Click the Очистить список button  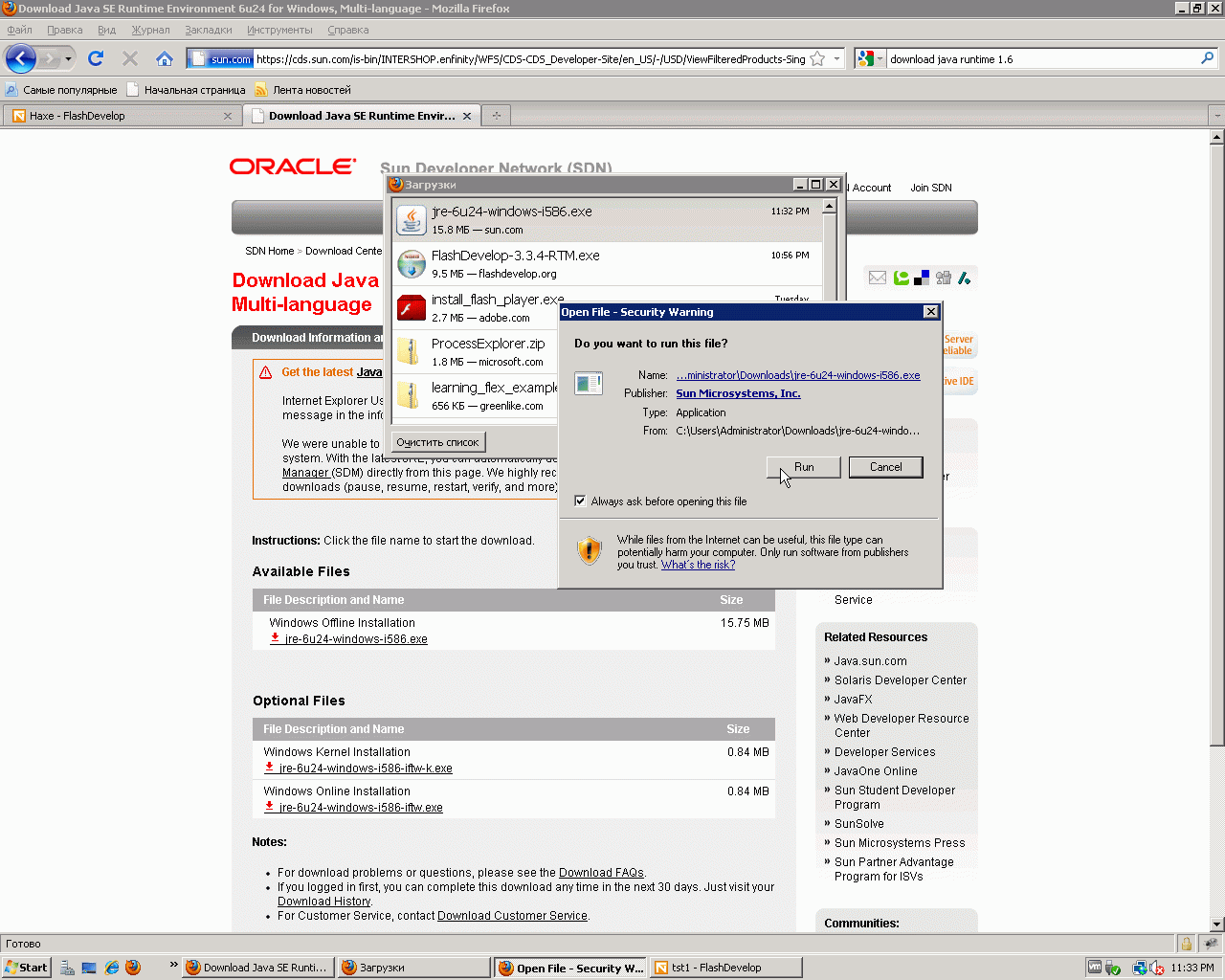point(437,442)
